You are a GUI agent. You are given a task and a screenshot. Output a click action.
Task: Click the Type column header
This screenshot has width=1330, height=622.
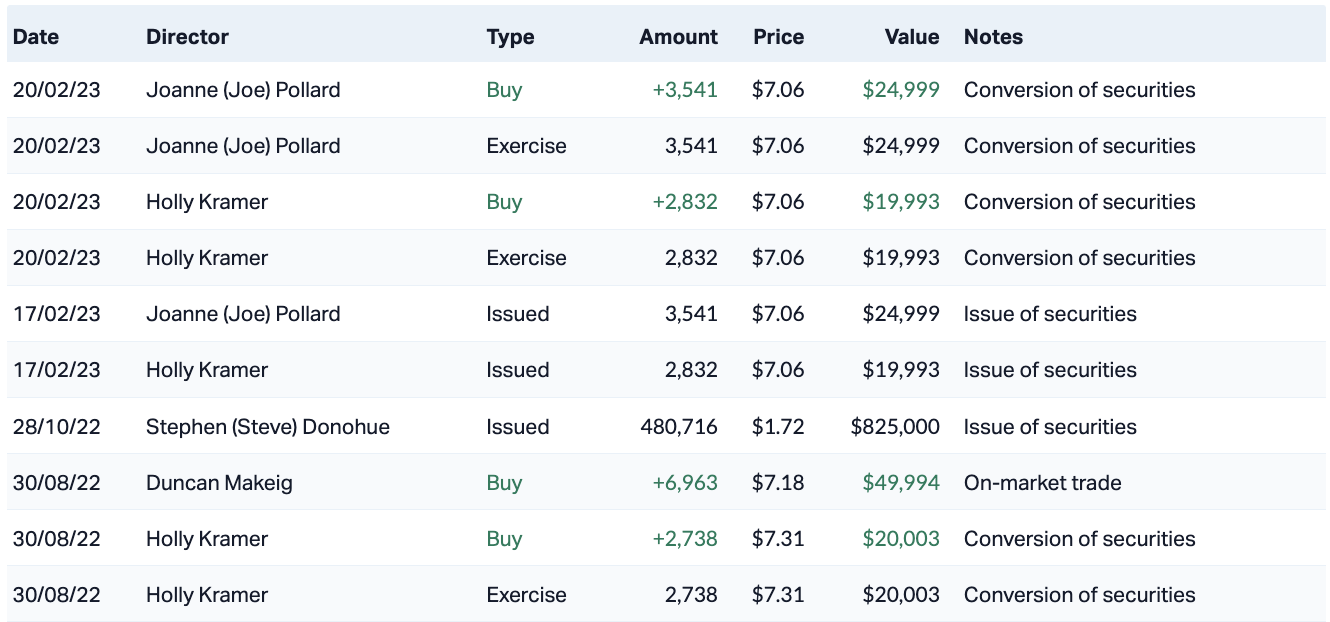[x=510, y=37]
